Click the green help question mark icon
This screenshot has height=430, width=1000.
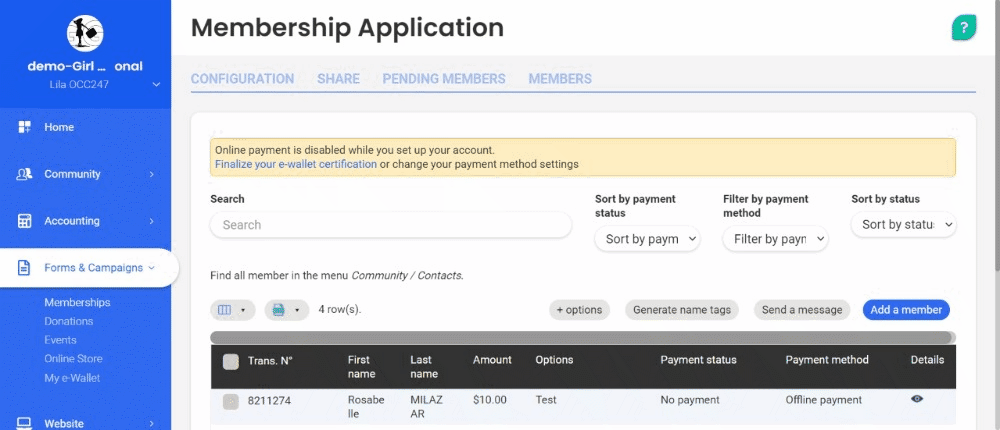[x=963, y=28]
